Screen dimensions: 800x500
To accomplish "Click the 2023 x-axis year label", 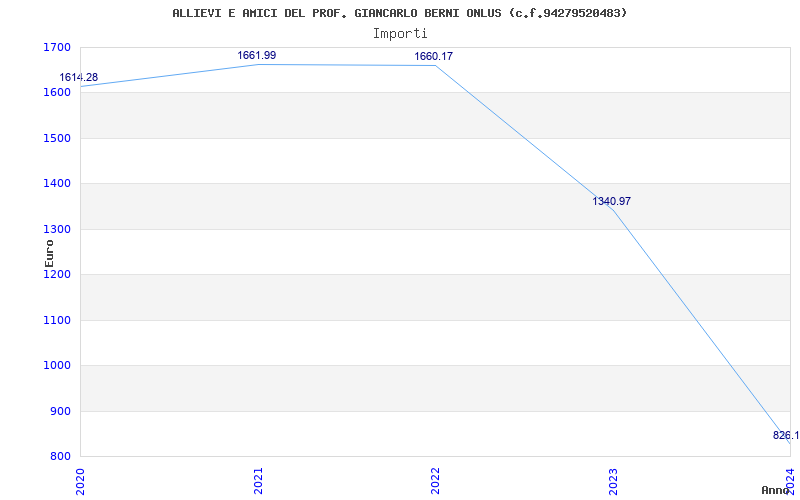I will (613, 482).
